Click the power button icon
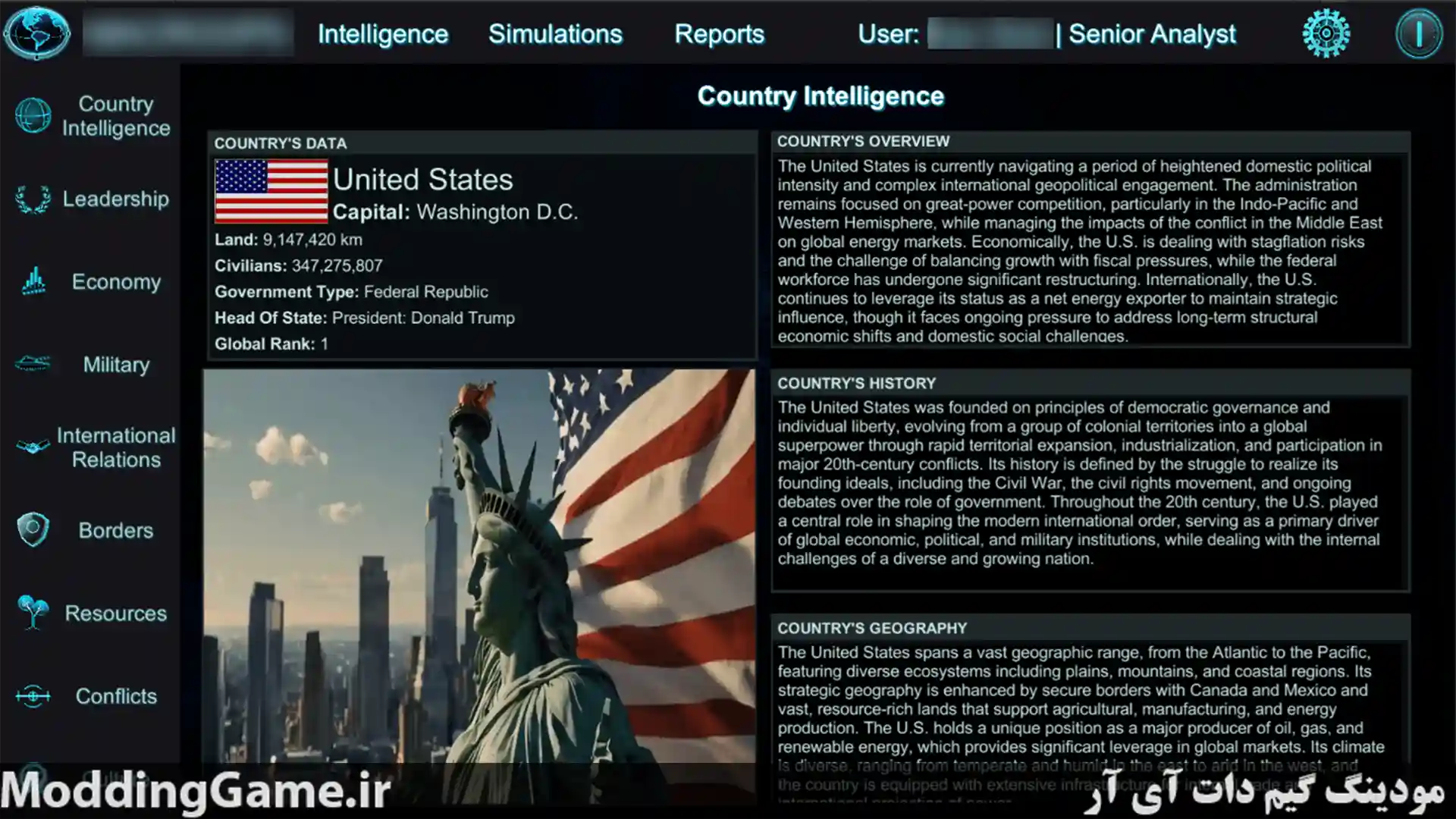This screenshot has width=1456, height=819. click(x=1419, y=33)
